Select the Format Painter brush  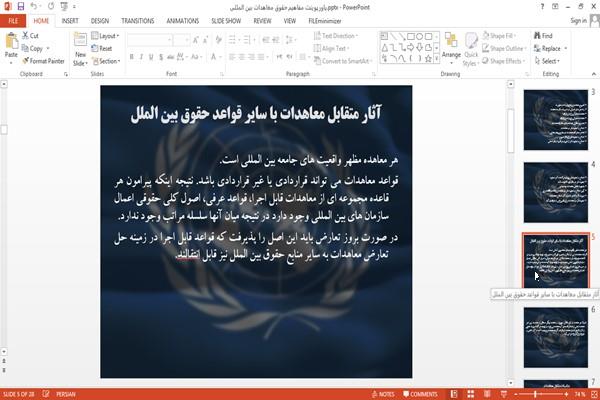26,61
